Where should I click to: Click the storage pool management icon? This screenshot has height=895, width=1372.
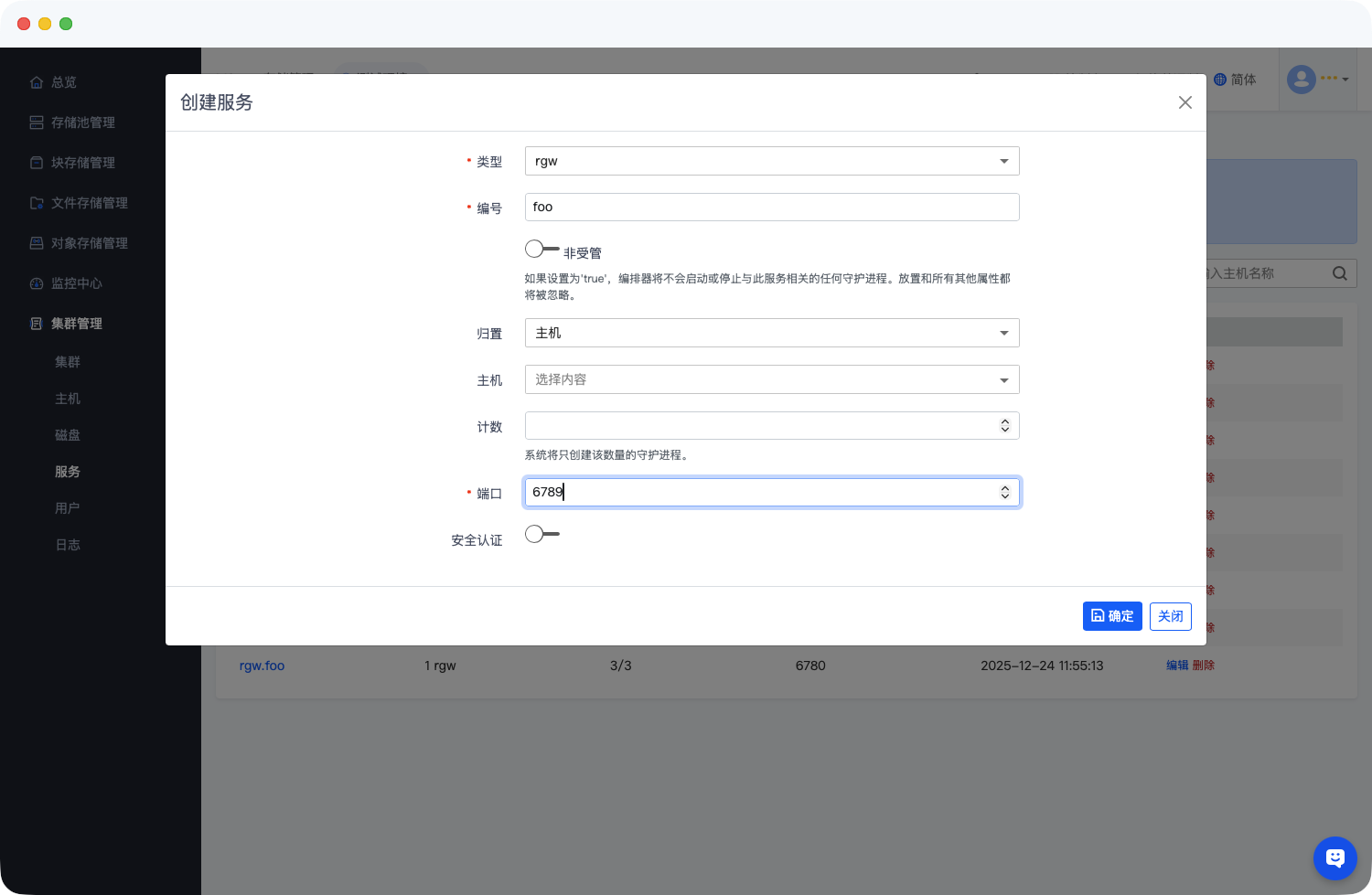[x=37, y=123]
